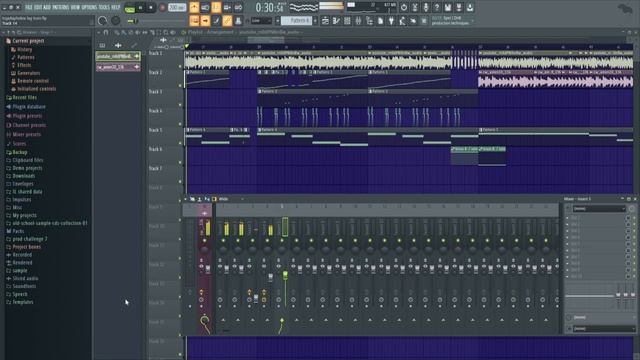Select the 'sw_amen10_136' clip in picker
Viewport: 640px width, 360px height.
pyautogui.click(x=118, y=67)
